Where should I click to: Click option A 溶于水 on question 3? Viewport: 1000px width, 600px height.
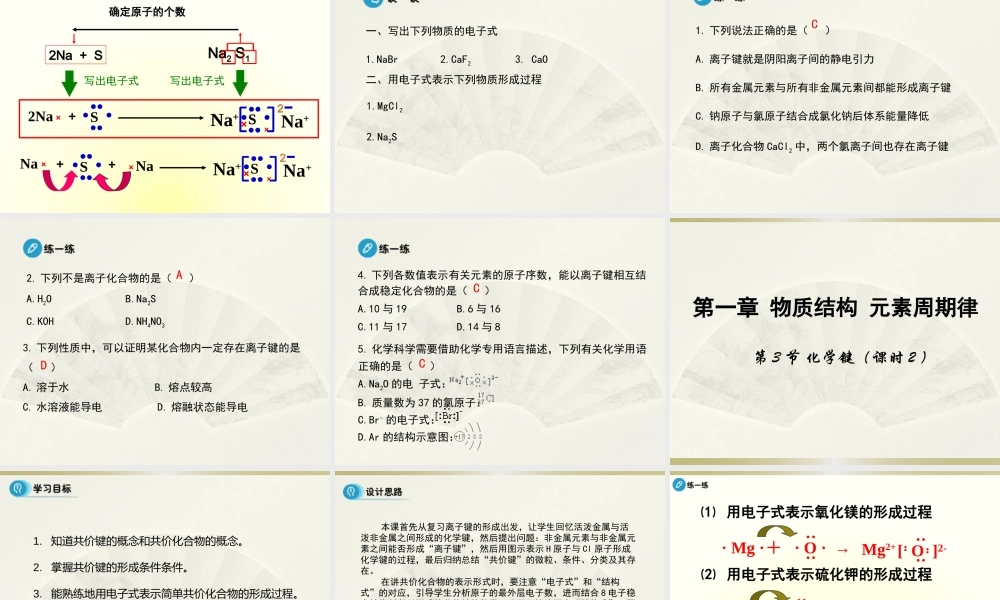click(45, 385)
